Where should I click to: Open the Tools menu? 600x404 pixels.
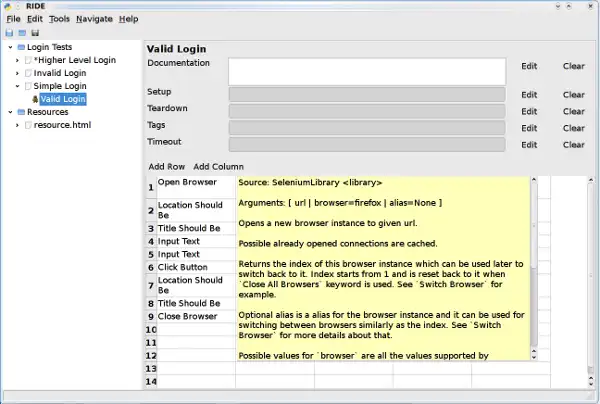click(x=59, y=19)
